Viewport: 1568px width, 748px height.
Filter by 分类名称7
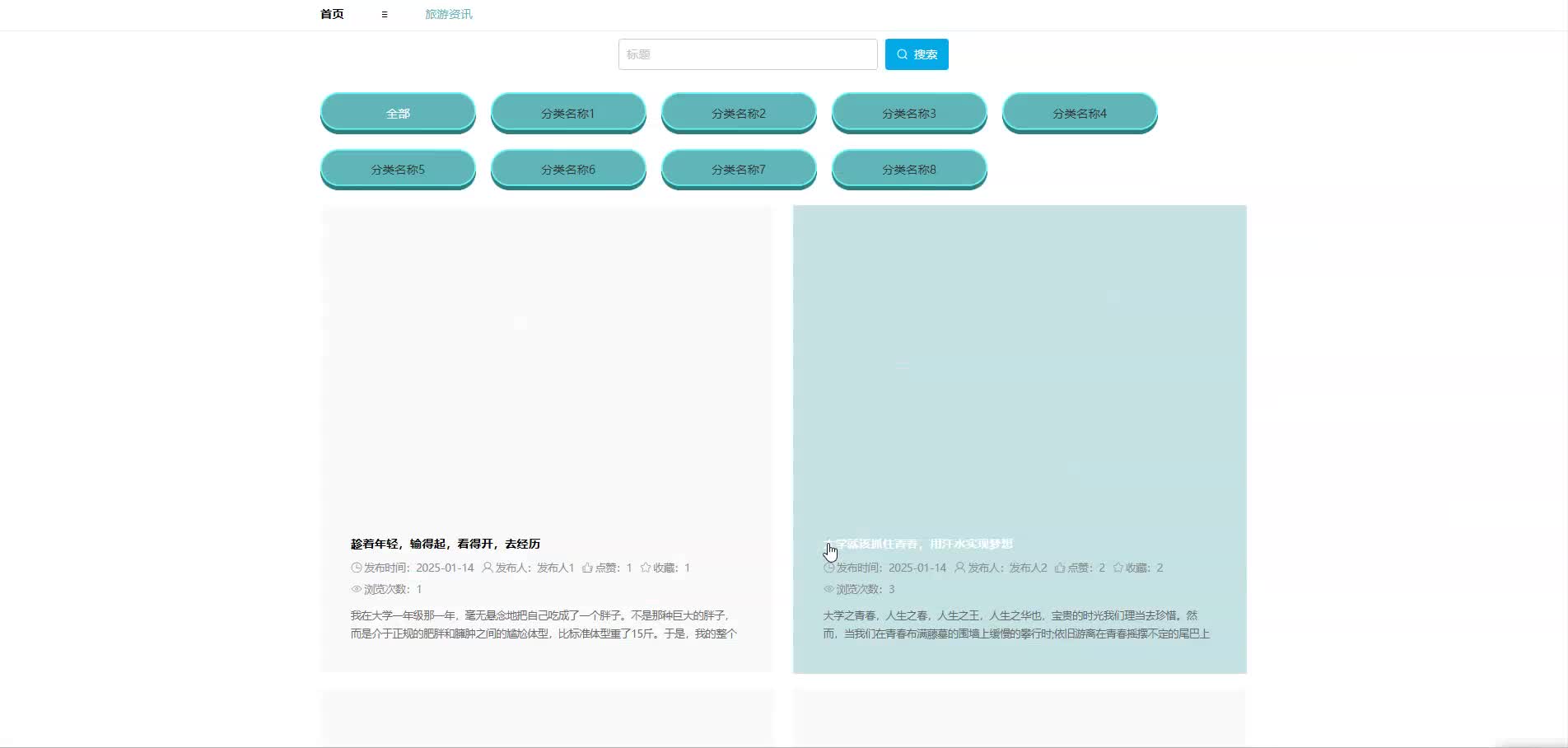pos(739,169)
